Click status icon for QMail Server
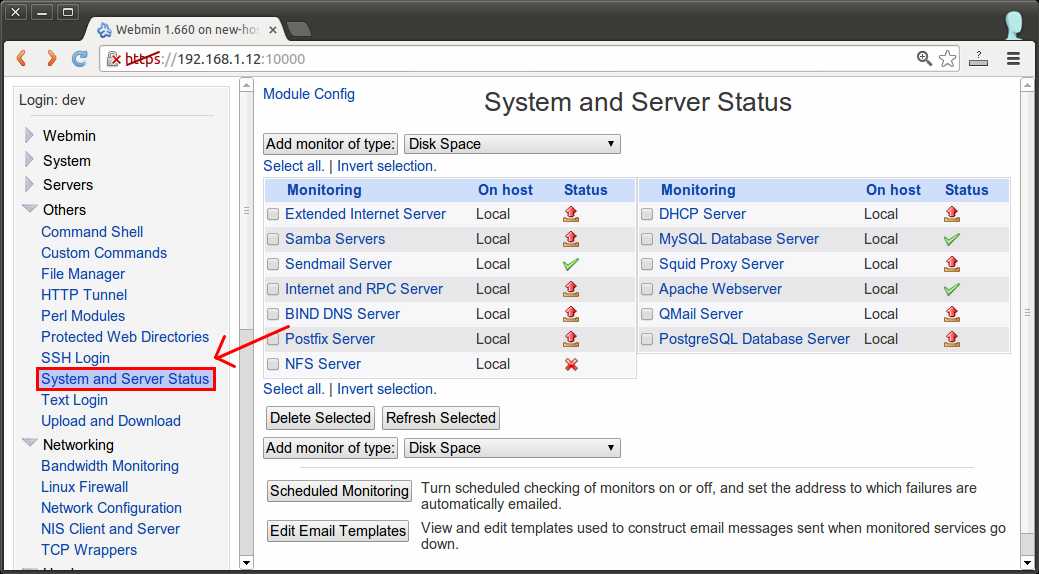 point(952,314)
